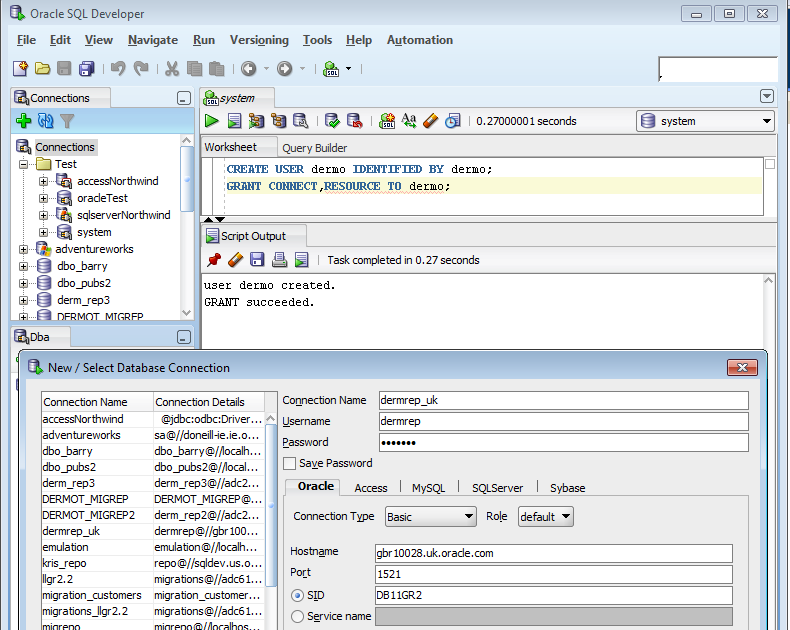Open the Versioning menu
790x630 pixels.
point(259,40)
